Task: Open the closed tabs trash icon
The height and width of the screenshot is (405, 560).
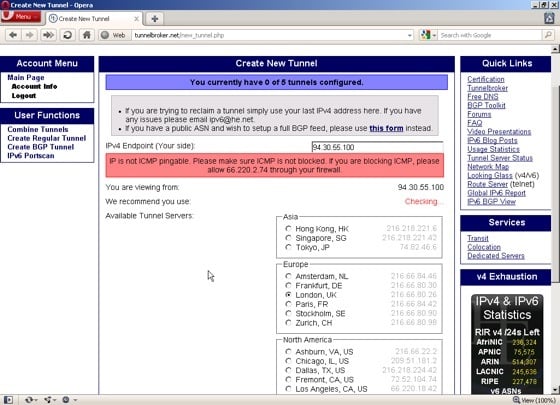Action: point(549,18)
